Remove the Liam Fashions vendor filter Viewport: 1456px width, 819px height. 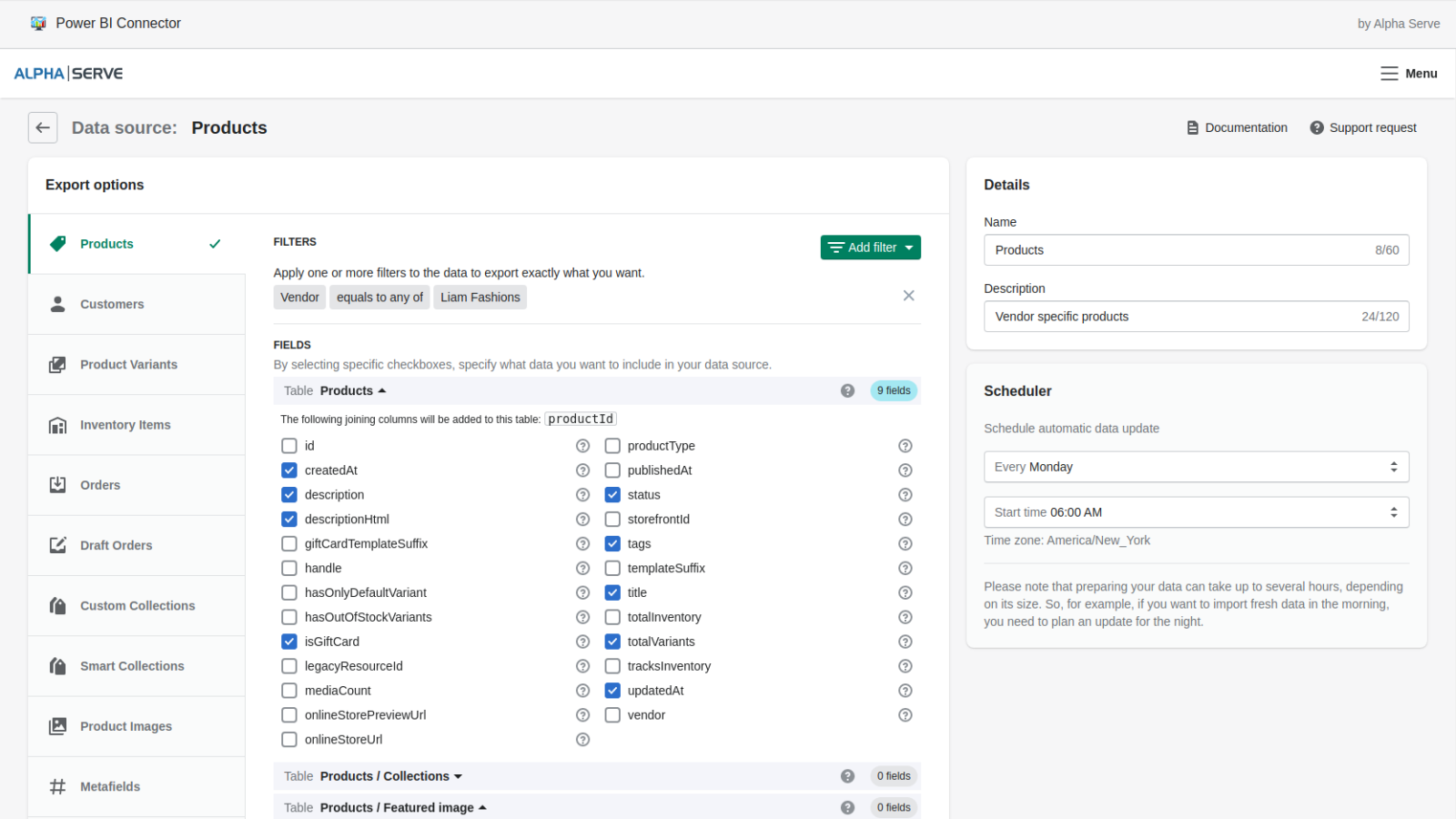pyautogui.click(x=908, y=295)
